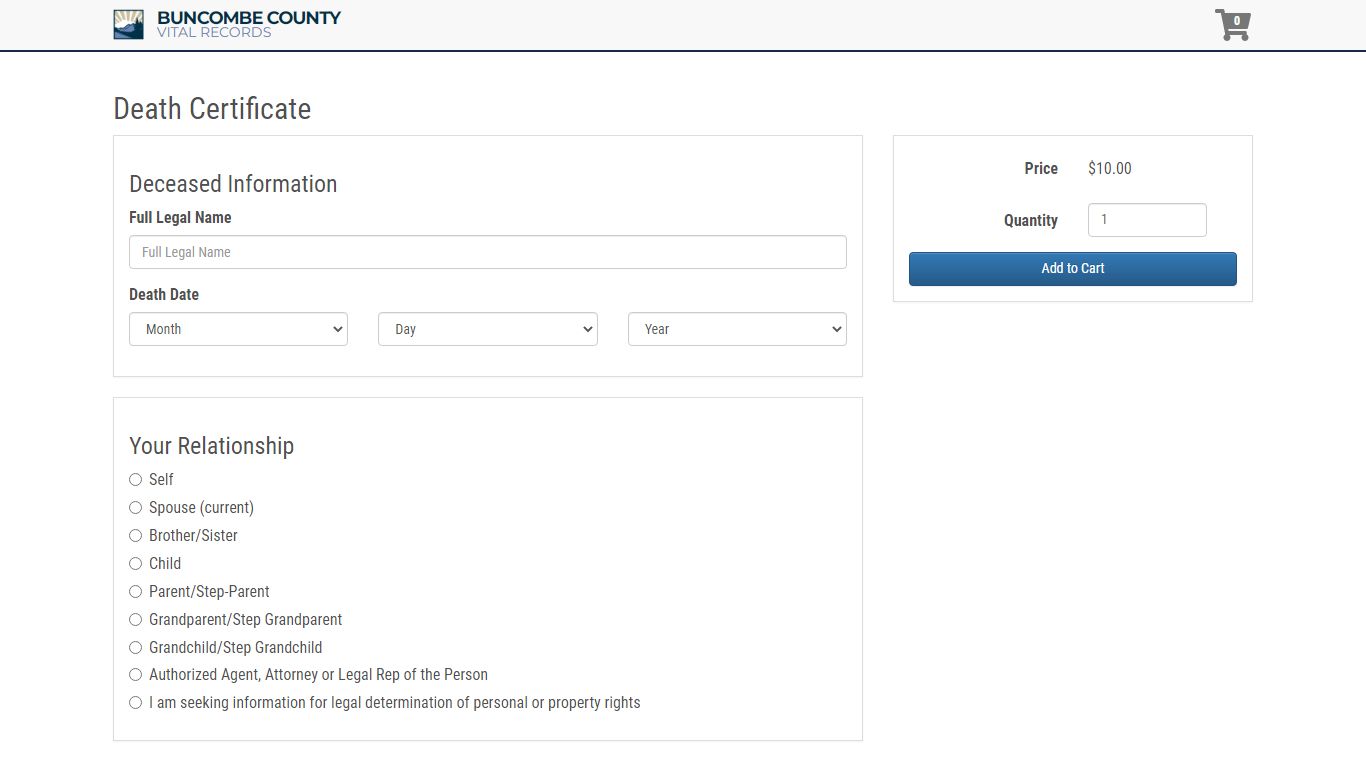Expand the Day dropdown
This screenshot has height=768, width=1366.
tap(488, 329)
